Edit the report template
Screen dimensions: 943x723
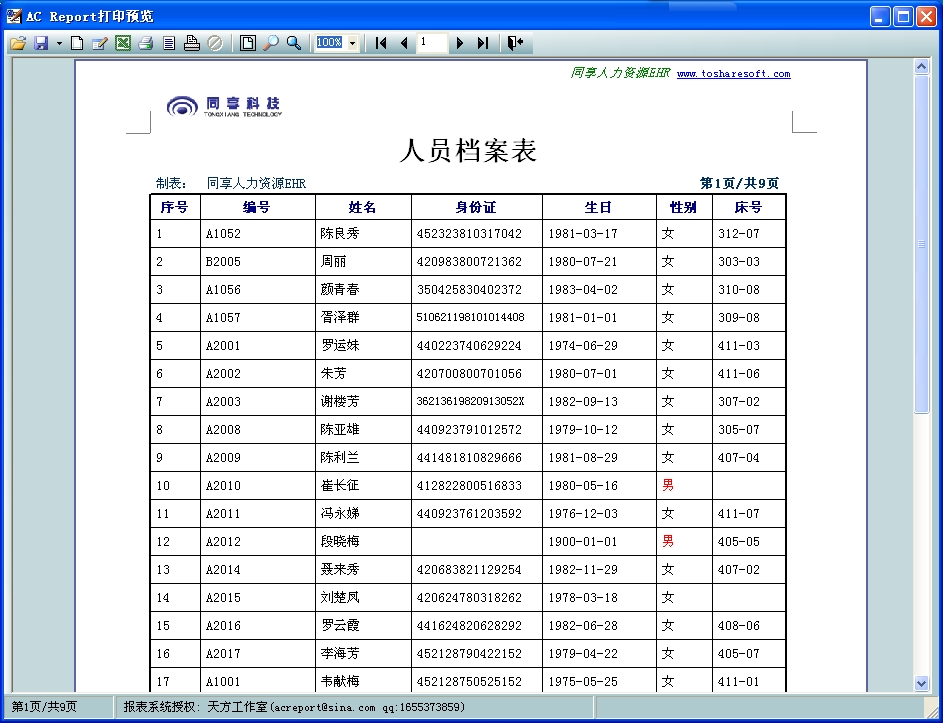point(100,43)
